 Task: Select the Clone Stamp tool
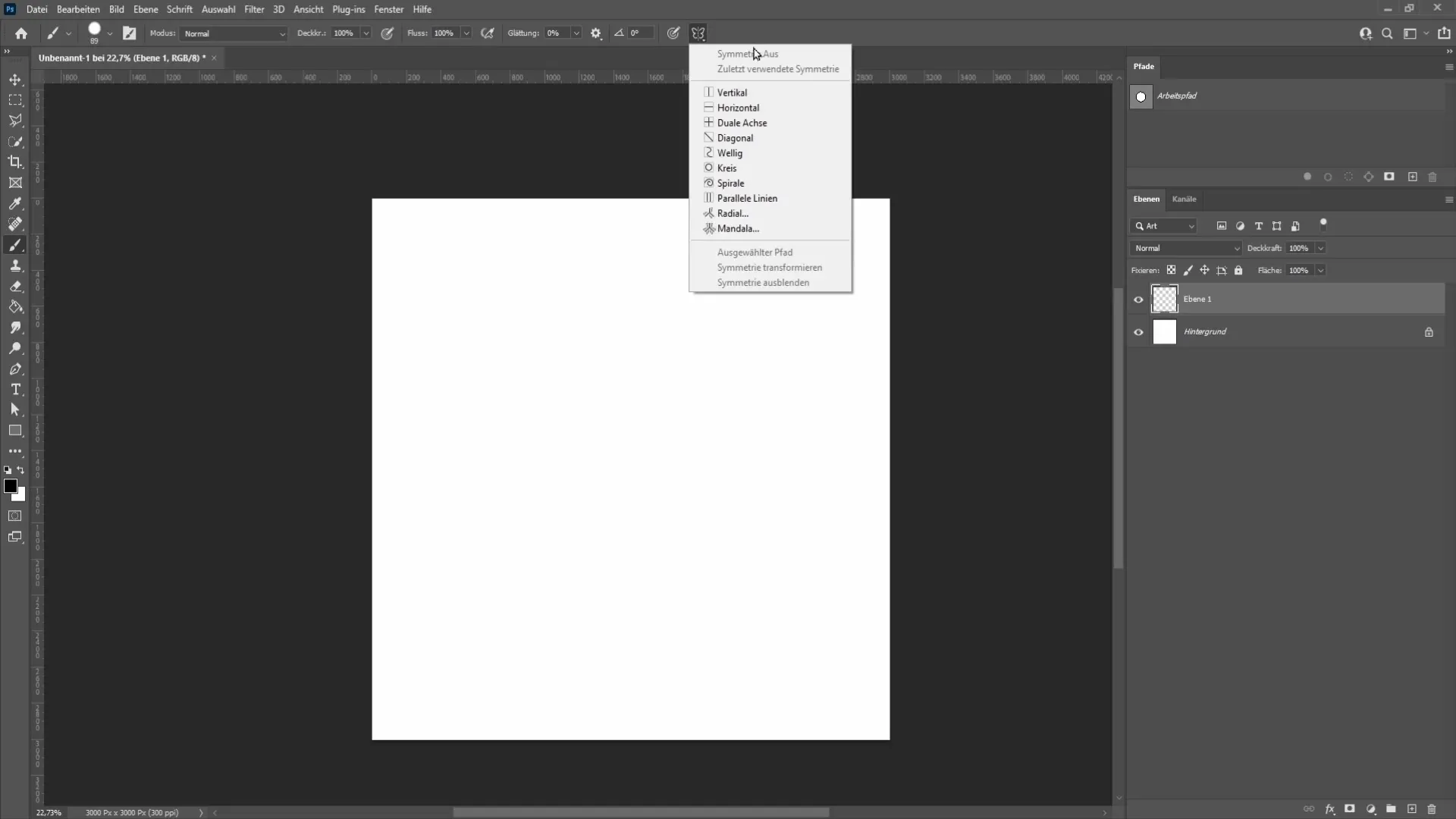pos(15,265)
